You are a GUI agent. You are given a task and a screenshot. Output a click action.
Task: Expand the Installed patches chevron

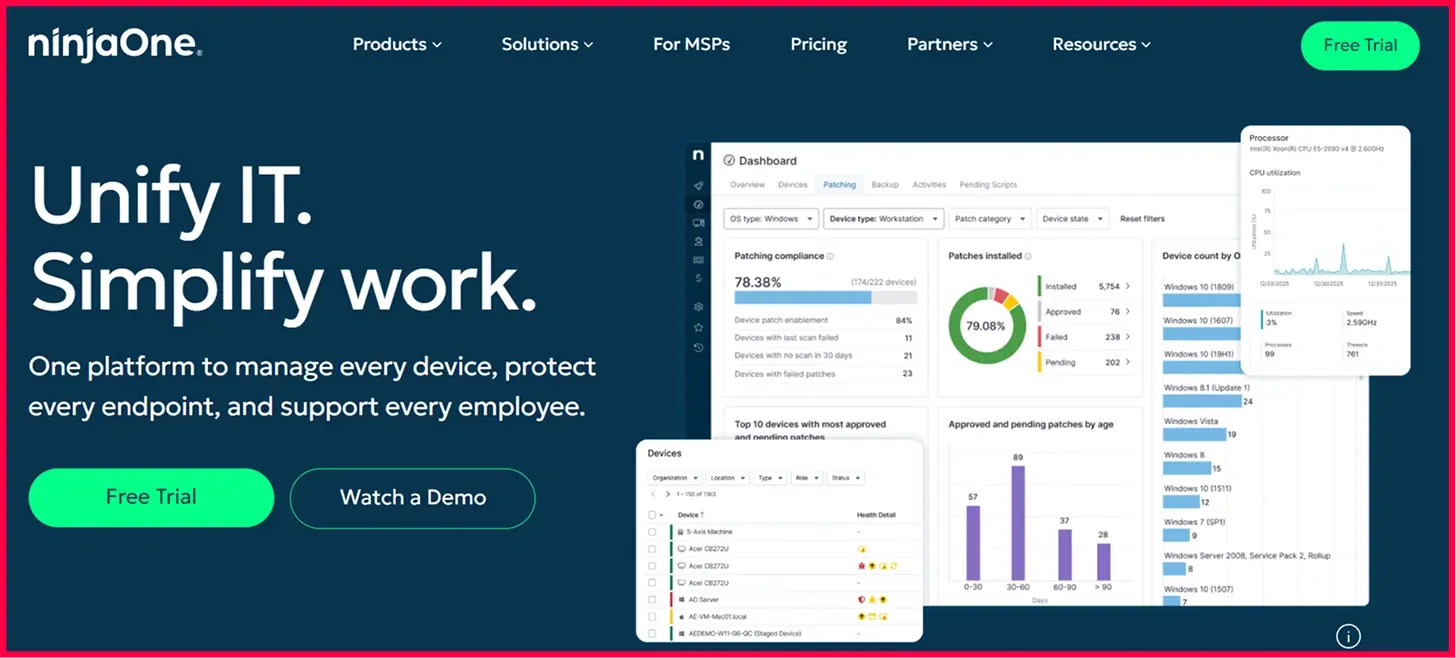tap(1129, 286)
